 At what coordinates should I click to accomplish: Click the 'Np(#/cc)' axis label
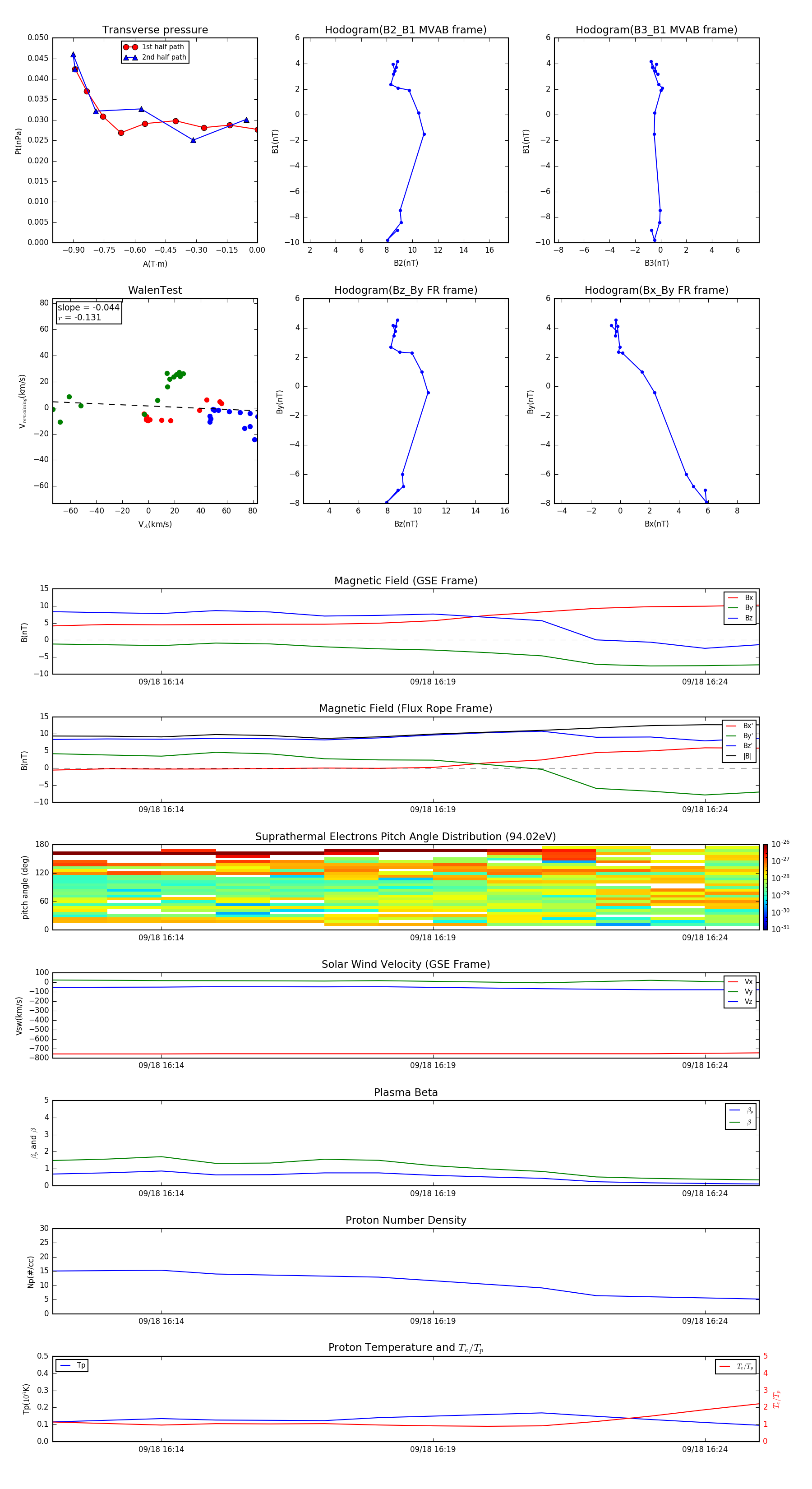[31, 1272]
